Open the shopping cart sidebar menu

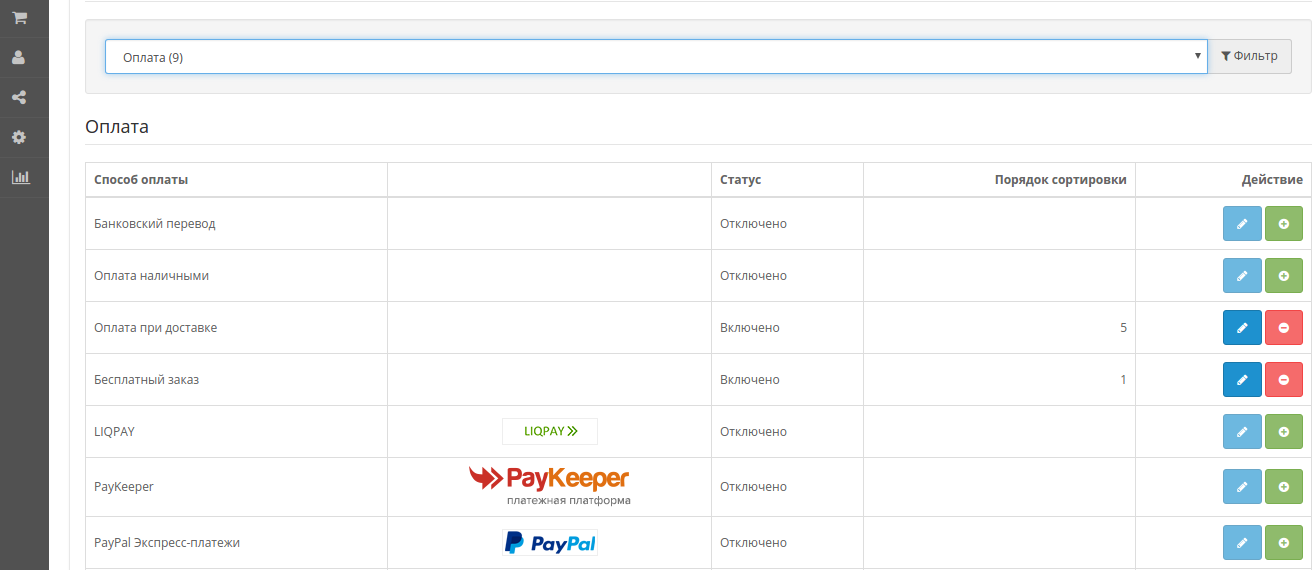[18, 18]
